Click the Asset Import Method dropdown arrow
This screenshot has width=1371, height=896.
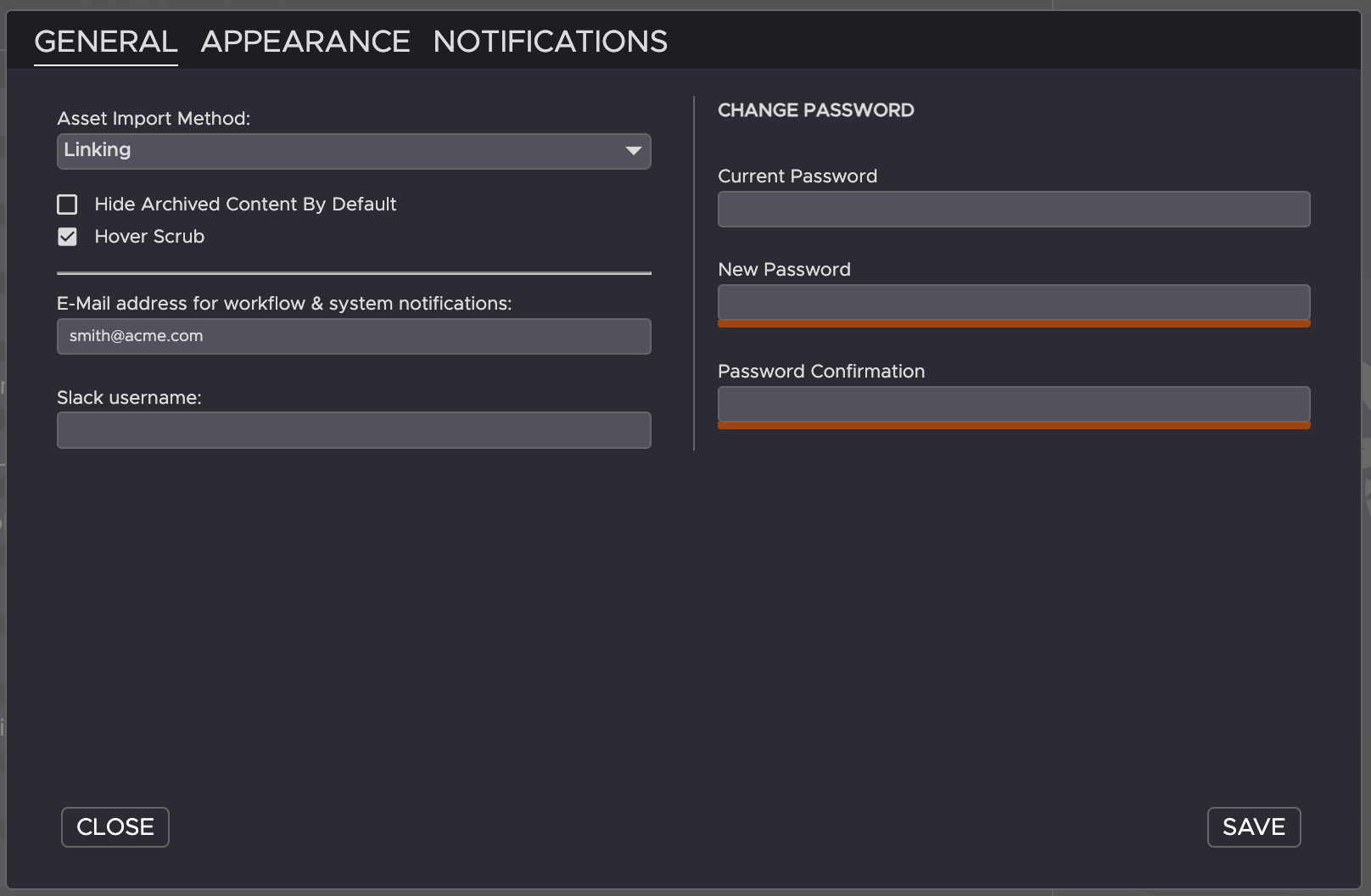(633, 151)
